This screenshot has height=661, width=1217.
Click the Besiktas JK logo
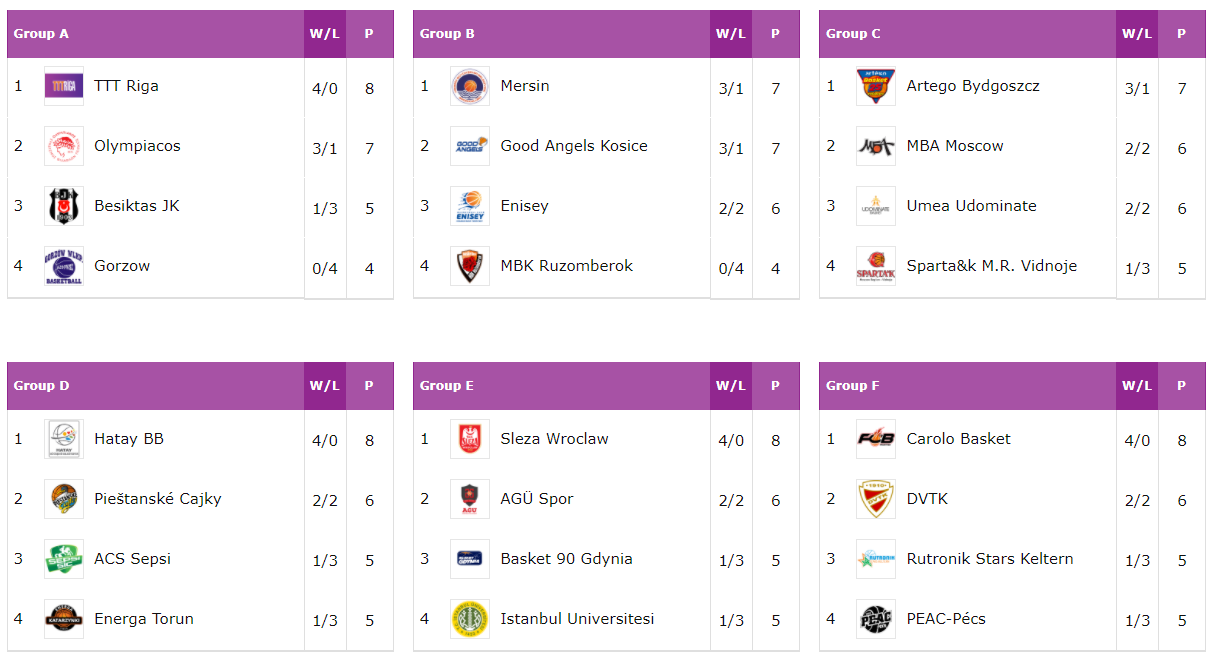(x=64, y=207)
